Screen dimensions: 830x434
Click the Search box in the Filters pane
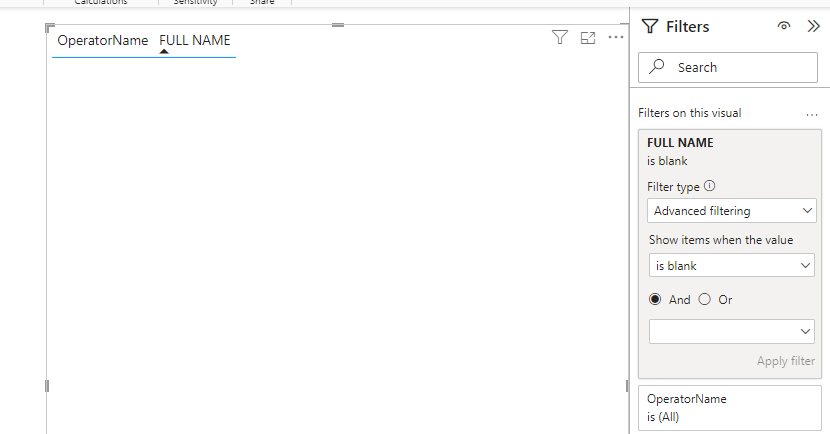point(728,67)
